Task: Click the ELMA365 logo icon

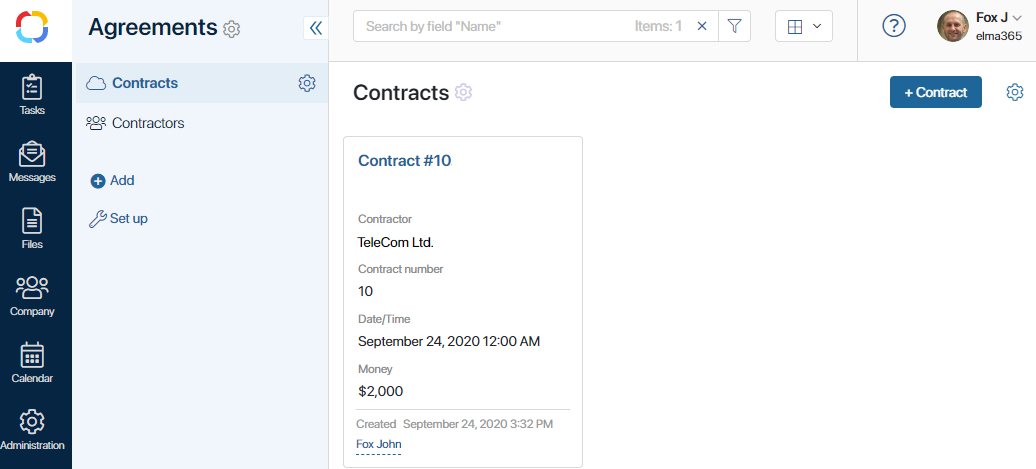Action: coord(32,27)
